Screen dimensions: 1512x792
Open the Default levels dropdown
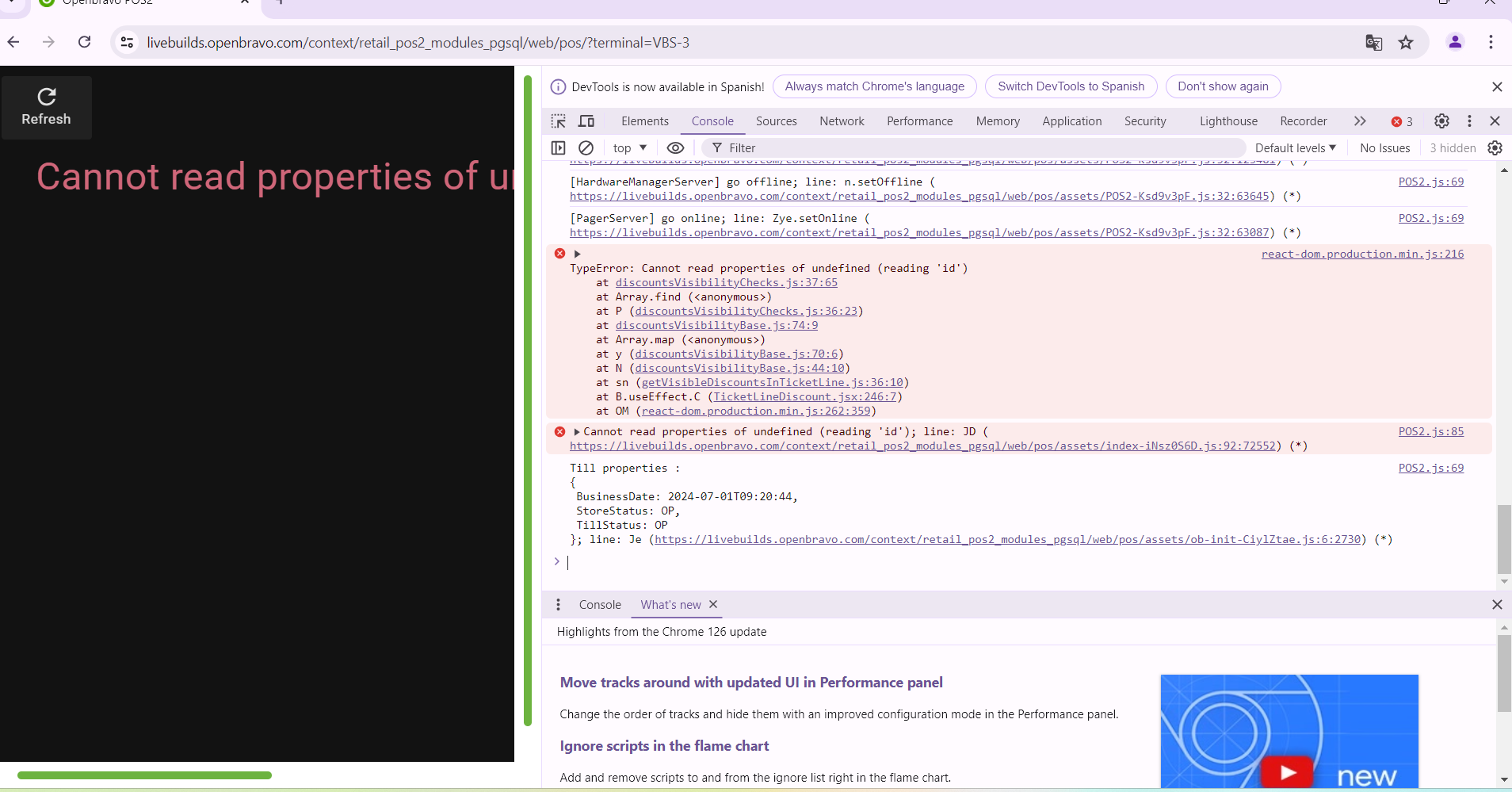click(x=1295, y=148)
